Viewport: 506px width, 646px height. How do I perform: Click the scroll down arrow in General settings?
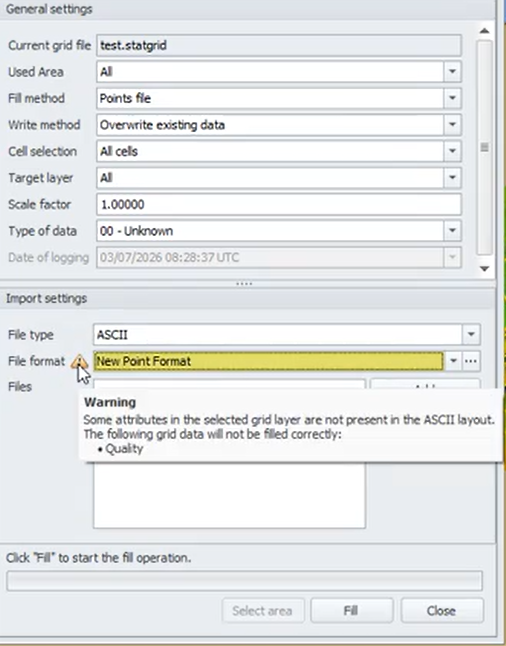(485, 269)
